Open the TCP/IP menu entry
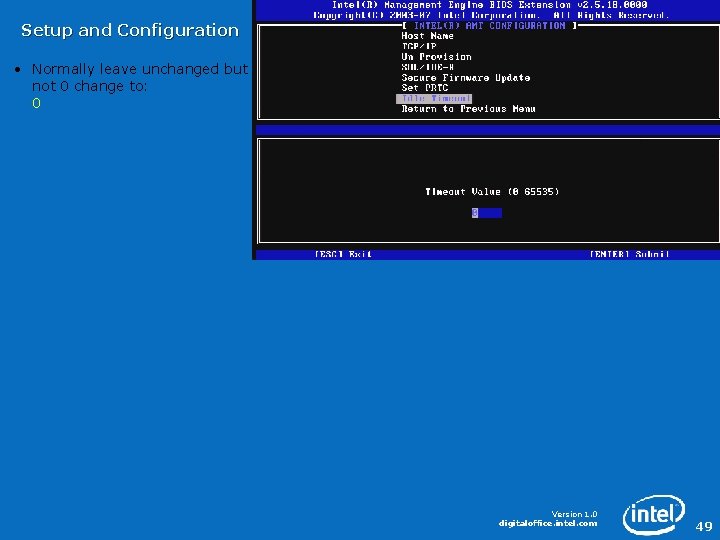This screenshot has width=720, height=540. [x=418, y=46]
